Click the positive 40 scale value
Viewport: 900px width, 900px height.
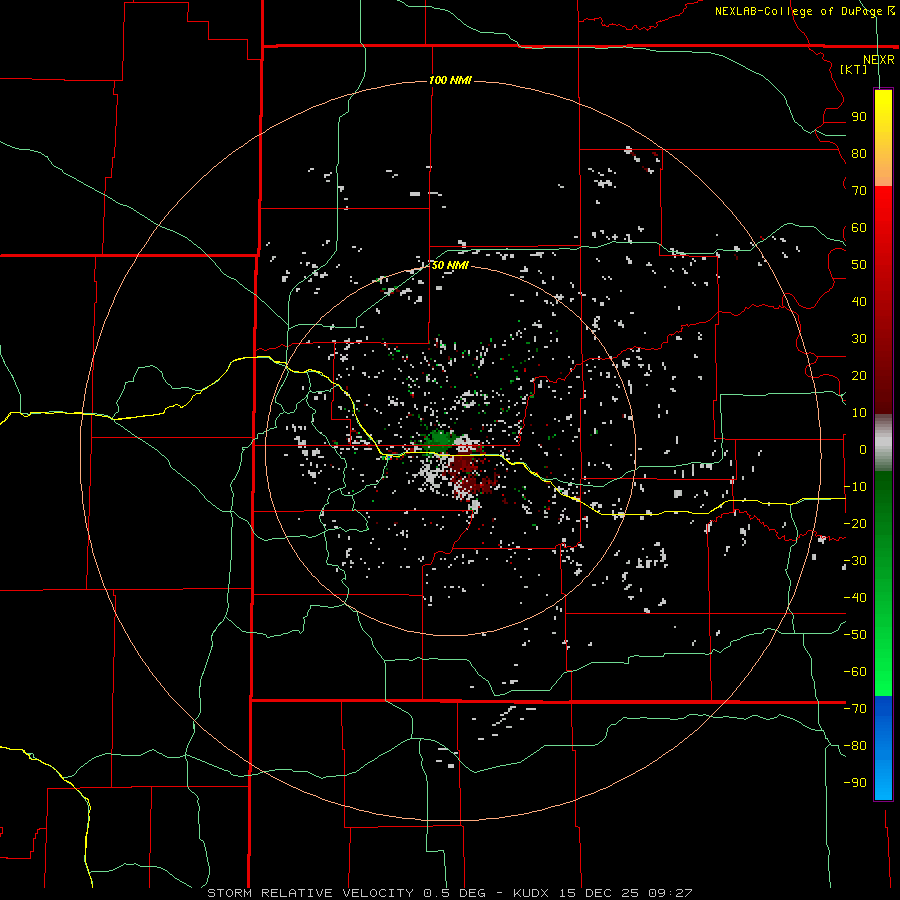click(859, 301)
